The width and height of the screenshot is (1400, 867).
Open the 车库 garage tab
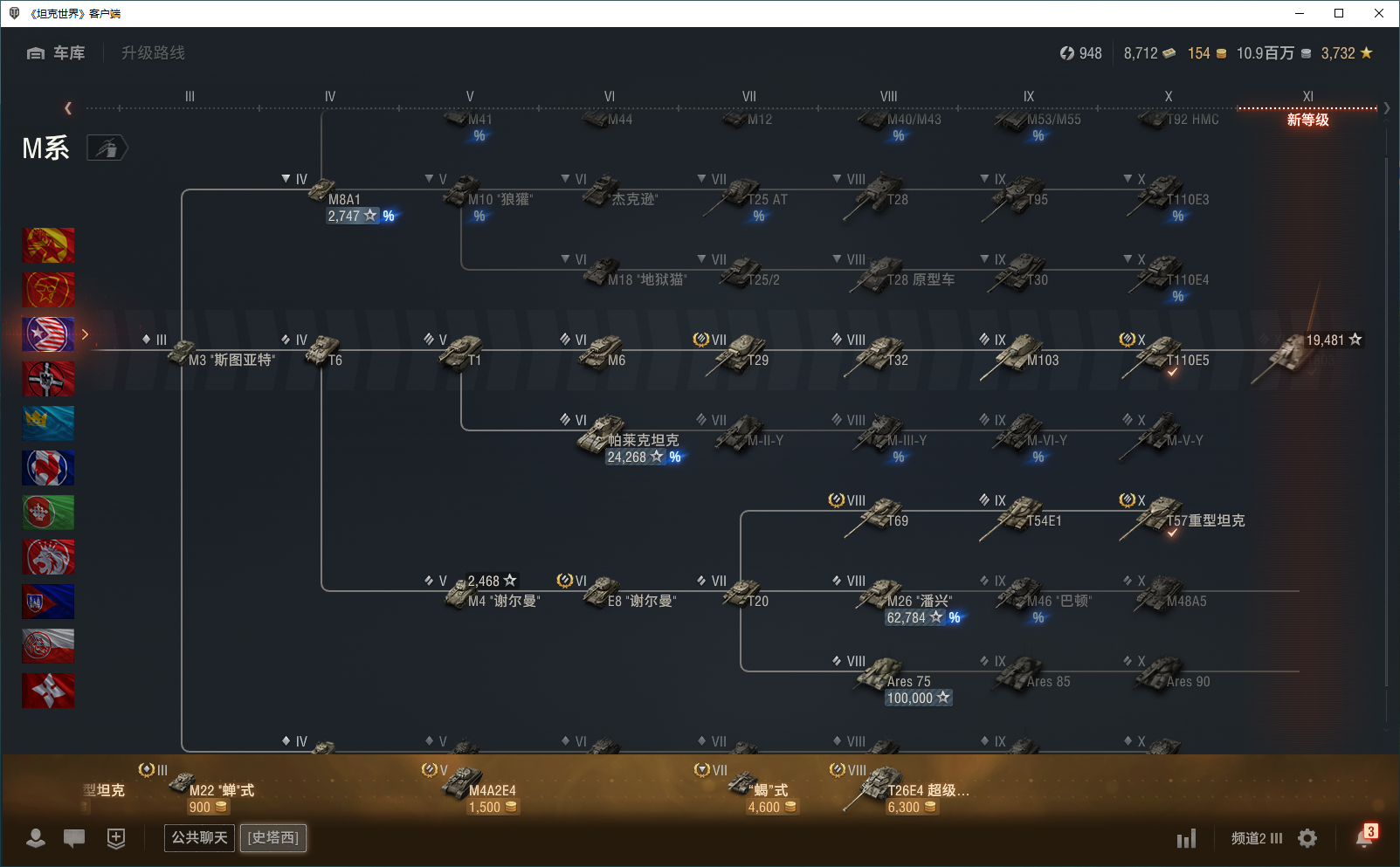tap(56, 53)
